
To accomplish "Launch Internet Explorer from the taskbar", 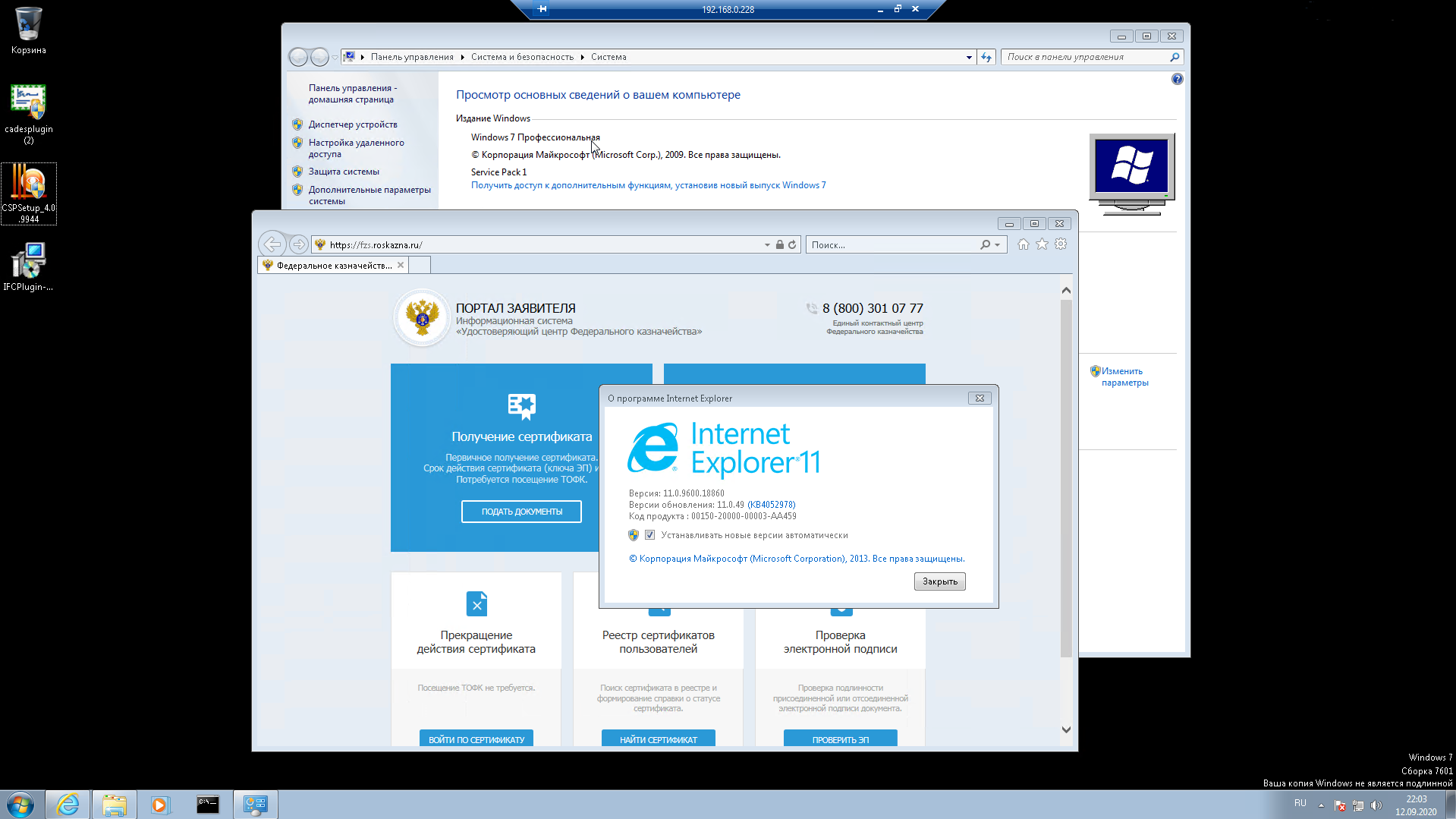I will click(x=68, y=805).
